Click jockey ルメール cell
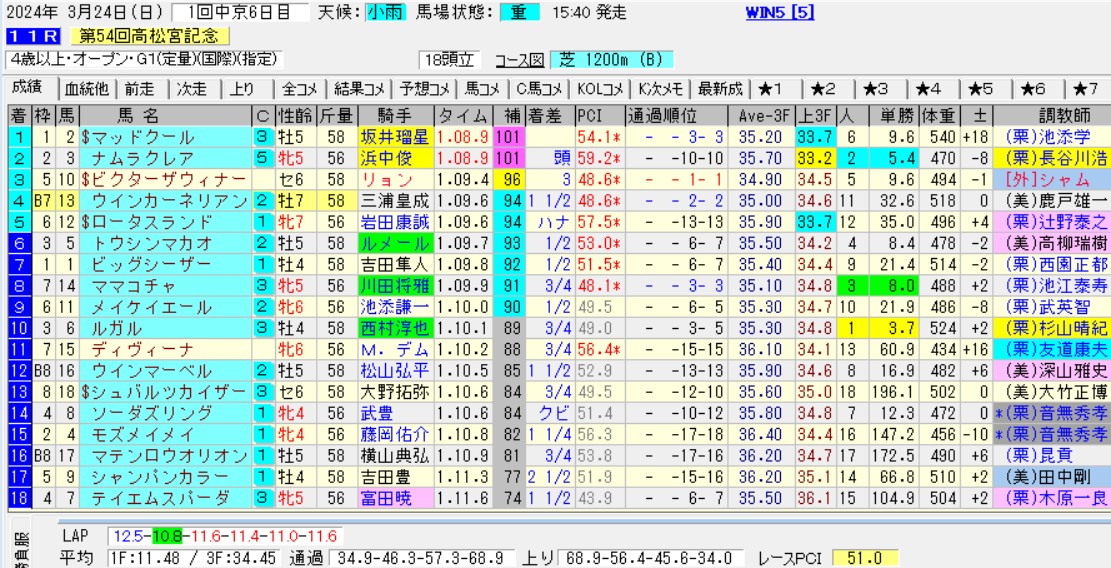The image size is (1111, 568). pyautogui.click(x=395, y=242)
